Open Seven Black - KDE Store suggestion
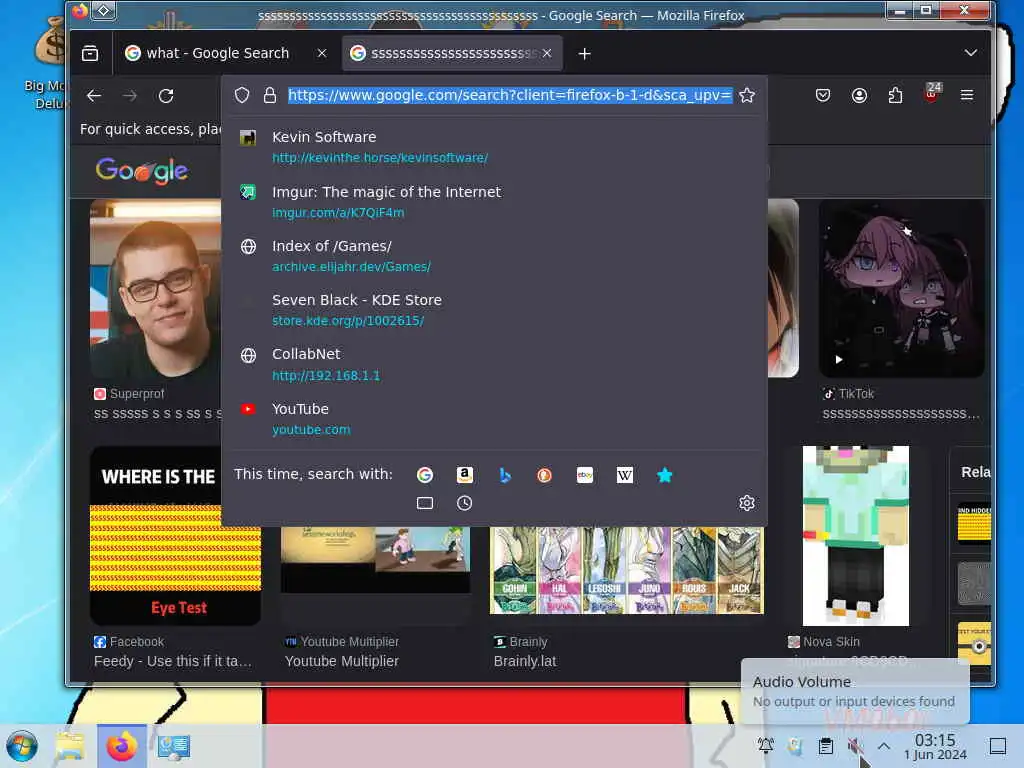 pos(494,310)
